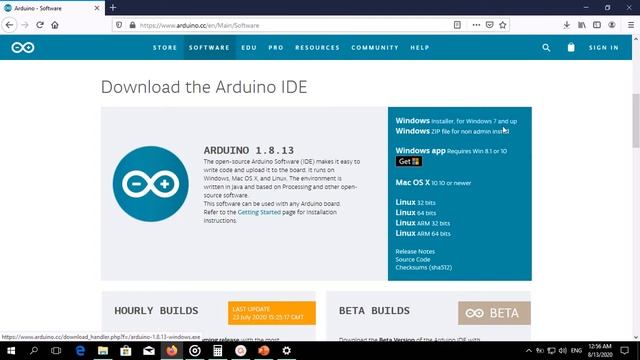Click the ENG language indicator in tray
This screenshot has height=360, width=640.
(576, 351)
